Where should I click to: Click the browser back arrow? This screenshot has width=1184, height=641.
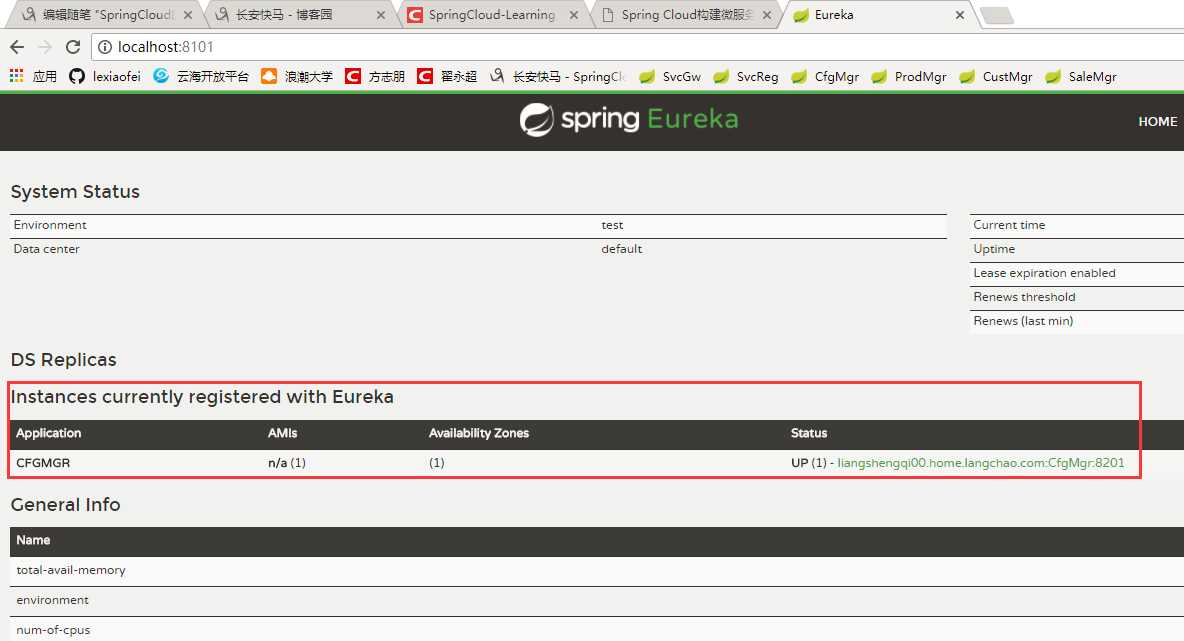(x=17, y=47)
